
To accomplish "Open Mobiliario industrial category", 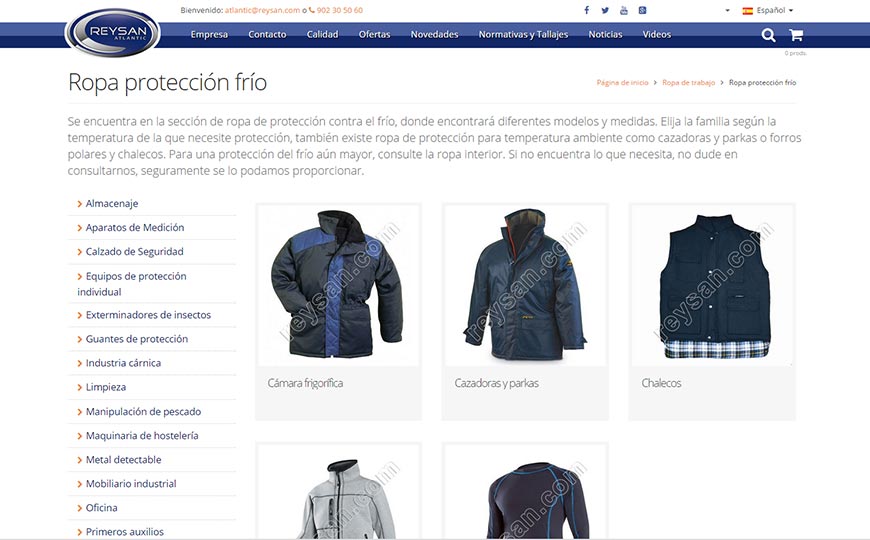I will (131, 483).
